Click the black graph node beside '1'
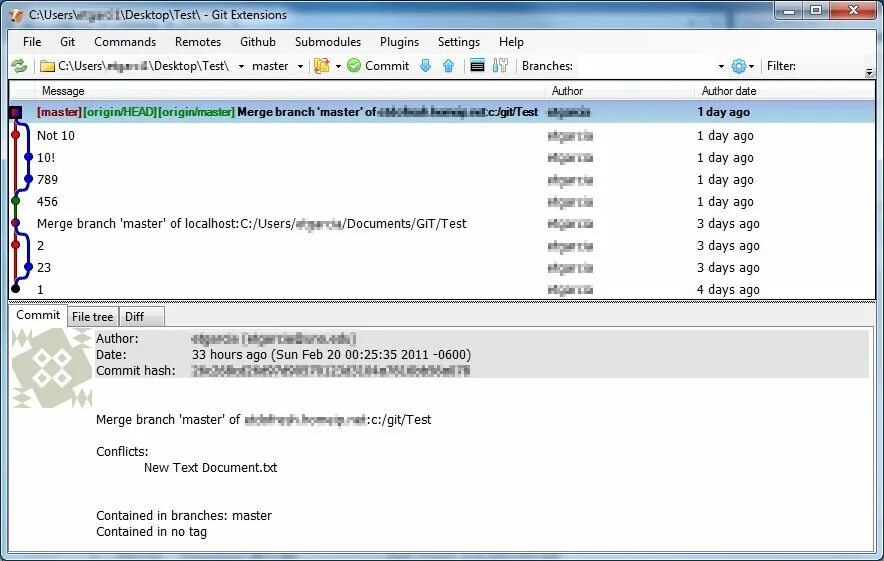This screenshot has width=884, height=561. tap(15, 289)
